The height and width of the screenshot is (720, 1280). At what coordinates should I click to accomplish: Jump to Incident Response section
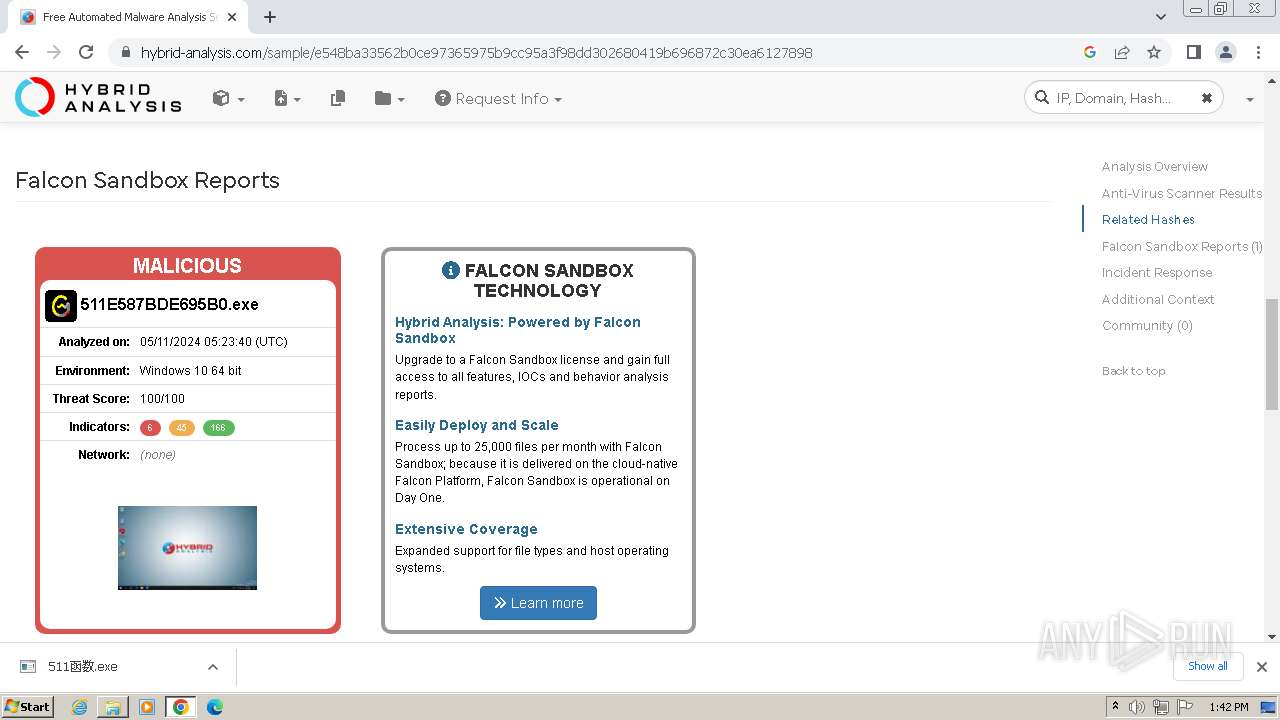(x=1157, y=273)
